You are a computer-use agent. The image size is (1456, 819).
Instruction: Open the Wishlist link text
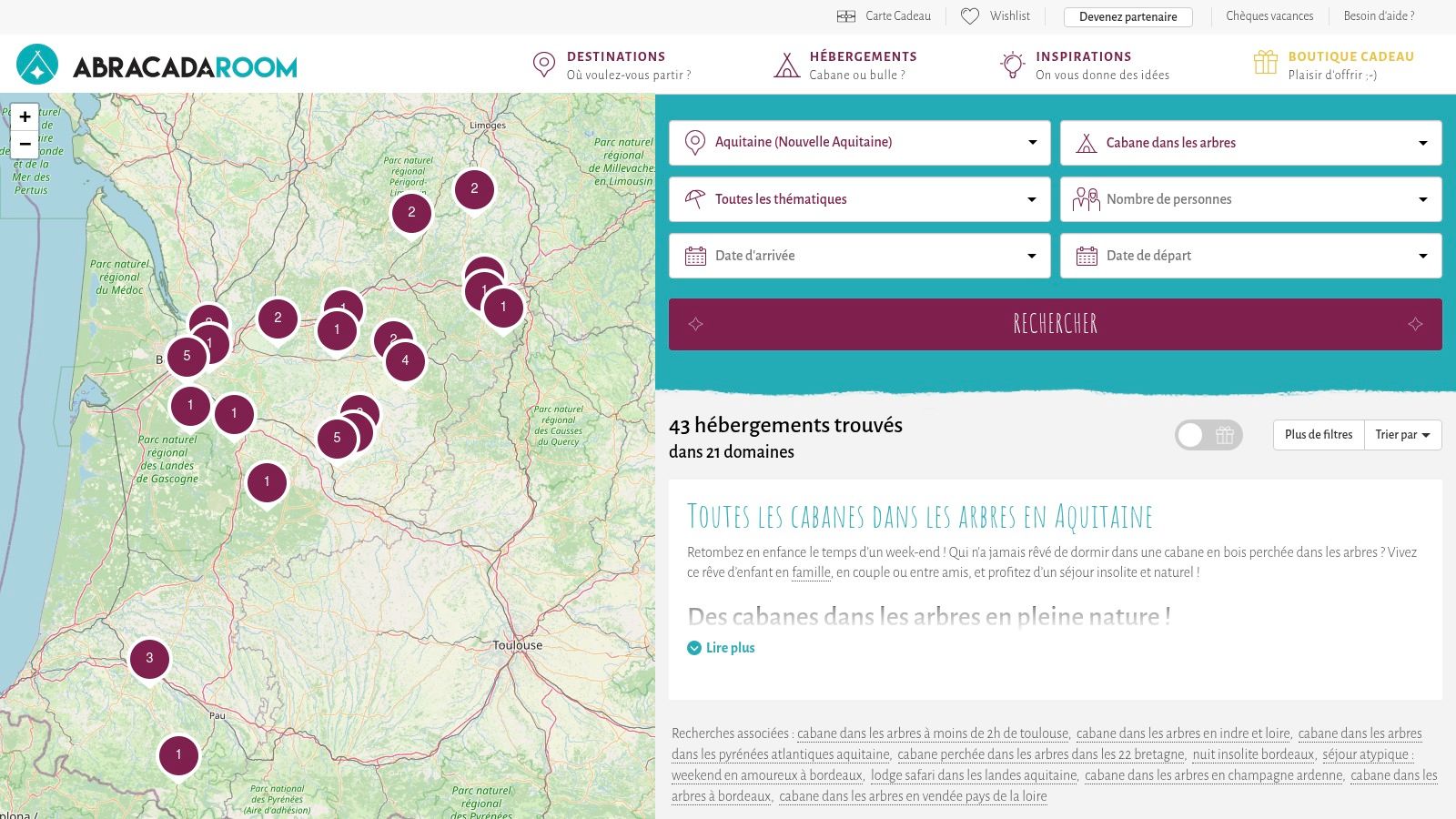click(1010, 16)
